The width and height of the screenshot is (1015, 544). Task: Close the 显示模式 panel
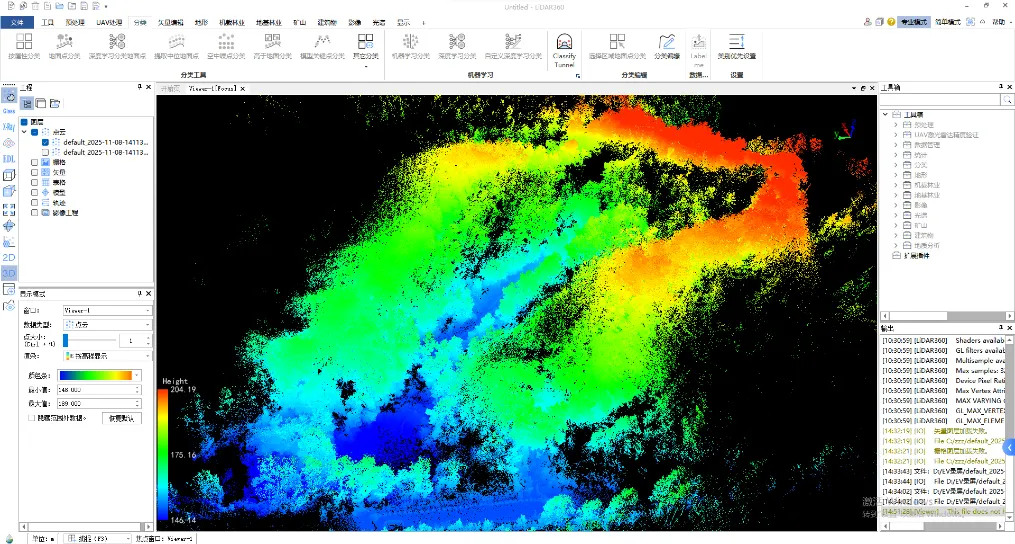(x=148, y=293)
